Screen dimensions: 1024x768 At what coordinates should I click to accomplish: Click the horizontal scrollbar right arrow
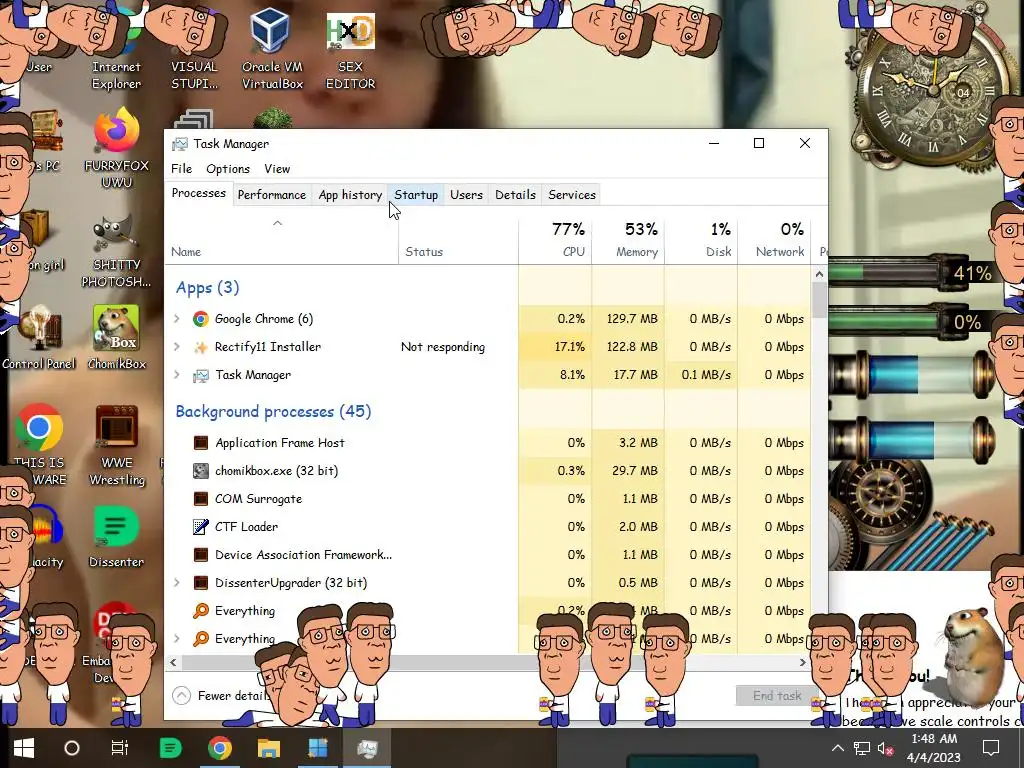point(803,662)
